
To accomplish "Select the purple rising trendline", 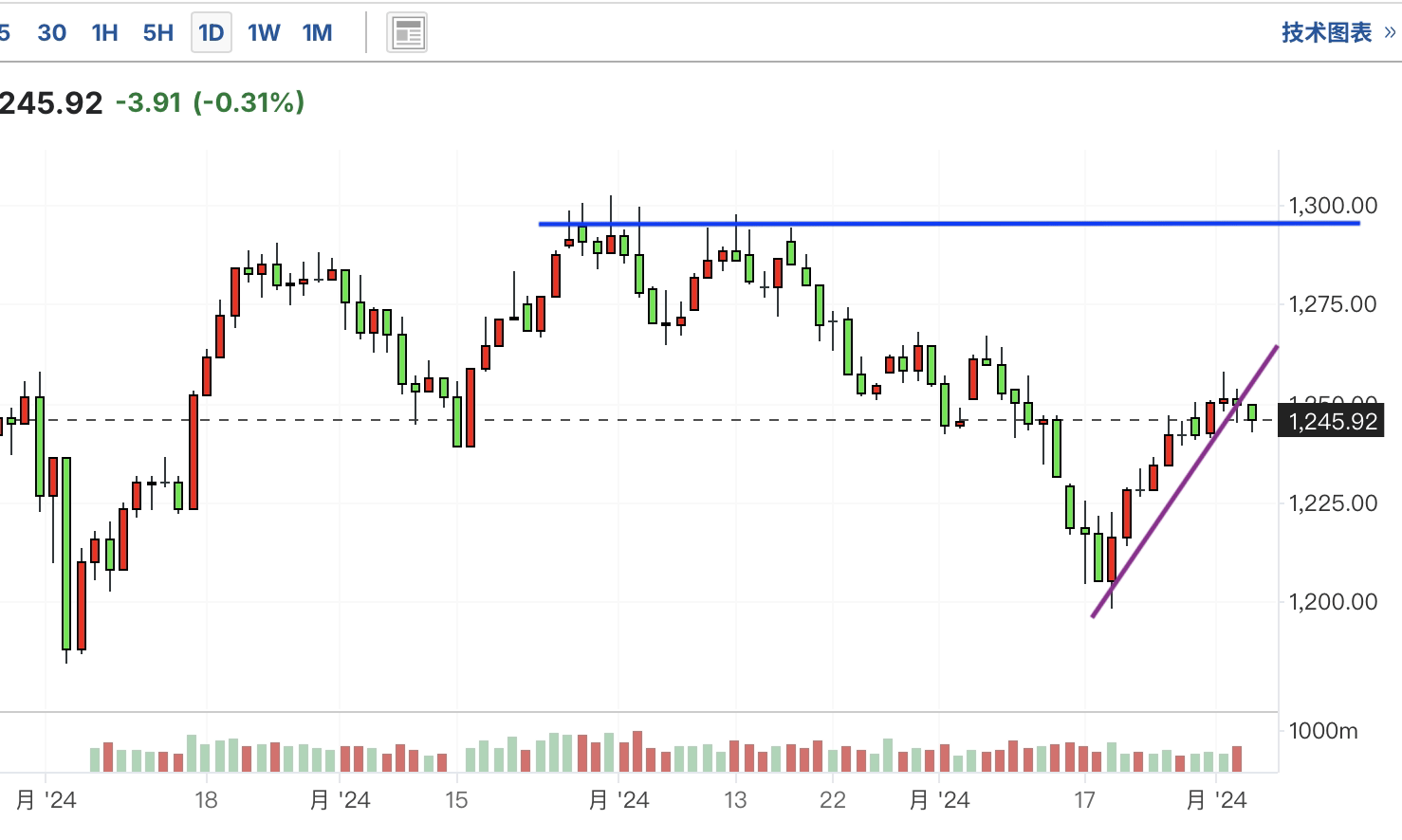I will tap(1185, 482).
